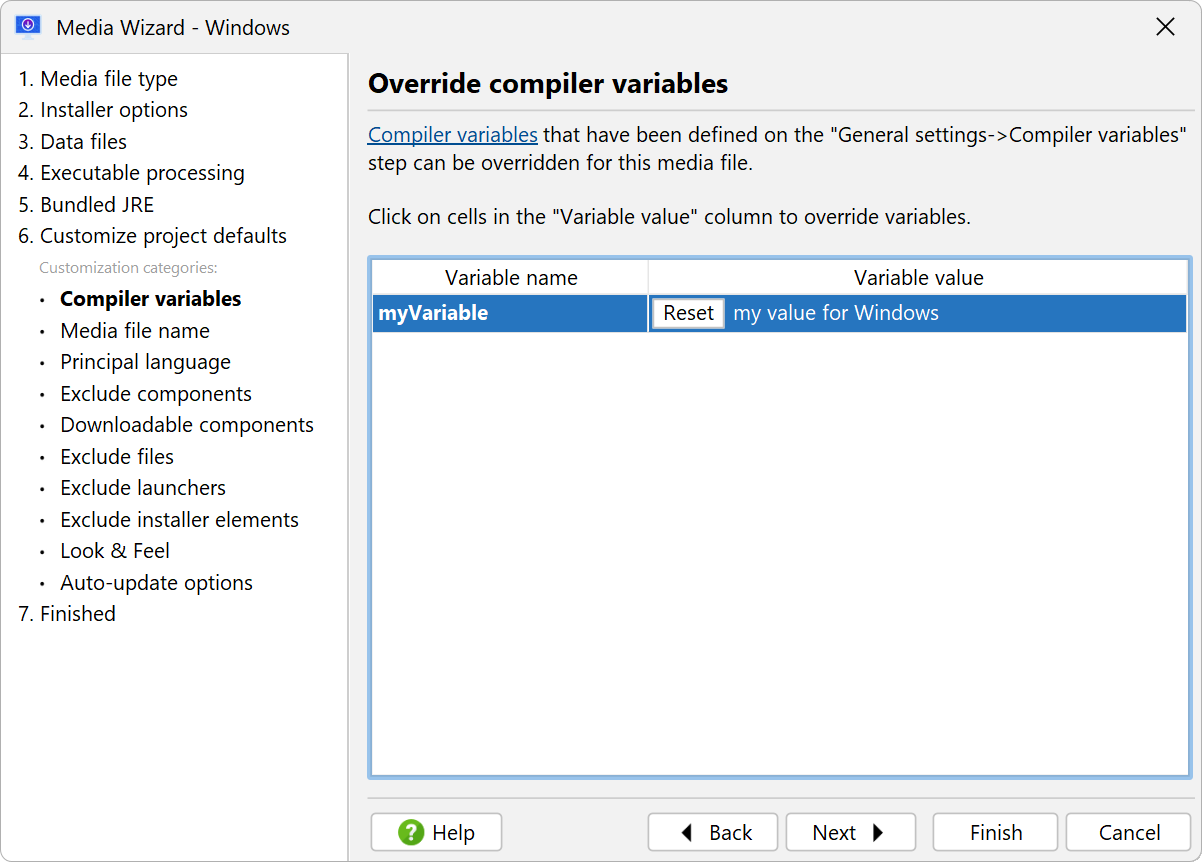Go to Look & Feel category

(x=115, y=551)
